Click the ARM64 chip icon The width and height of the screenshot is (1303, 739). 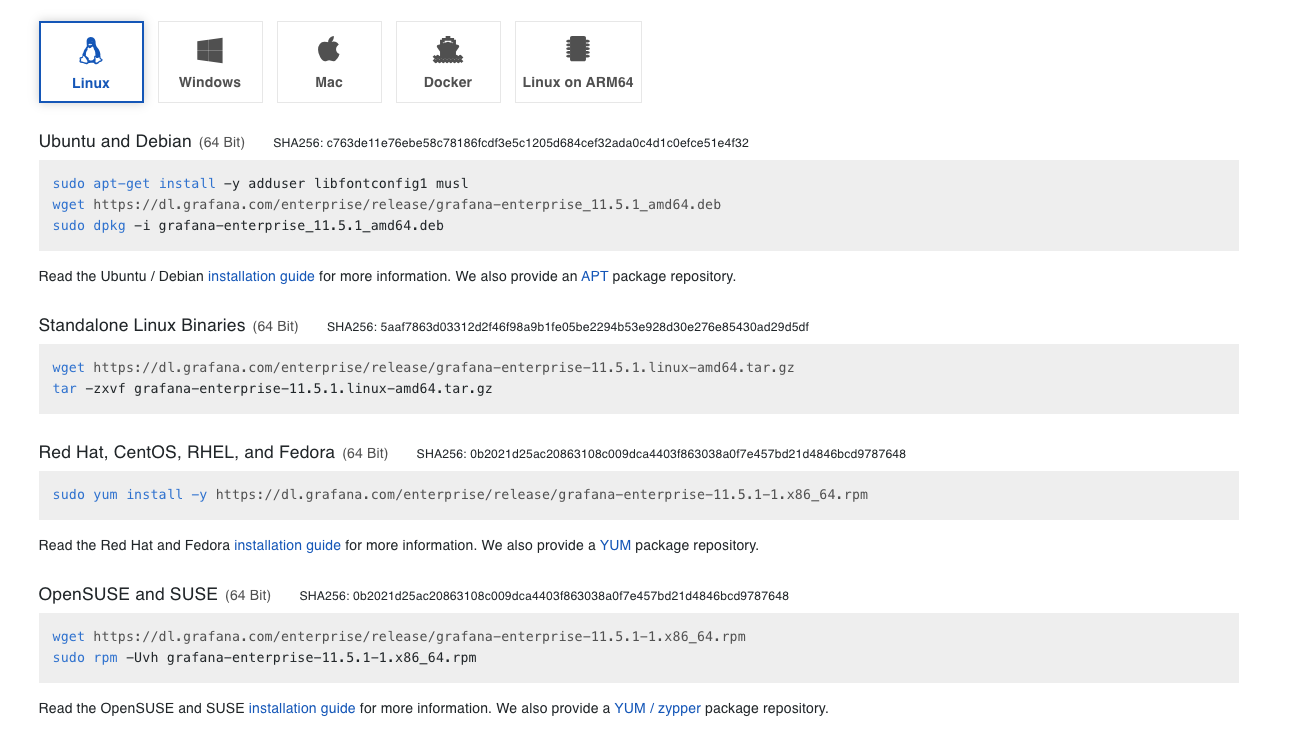pyautogui.click(x=578, y=49)
